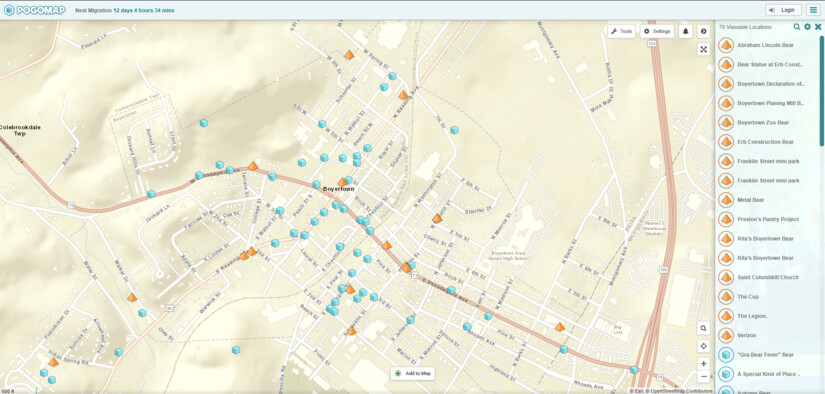
Task: Click the Login button
Action: pyautogui.click(x=783, y=10)
